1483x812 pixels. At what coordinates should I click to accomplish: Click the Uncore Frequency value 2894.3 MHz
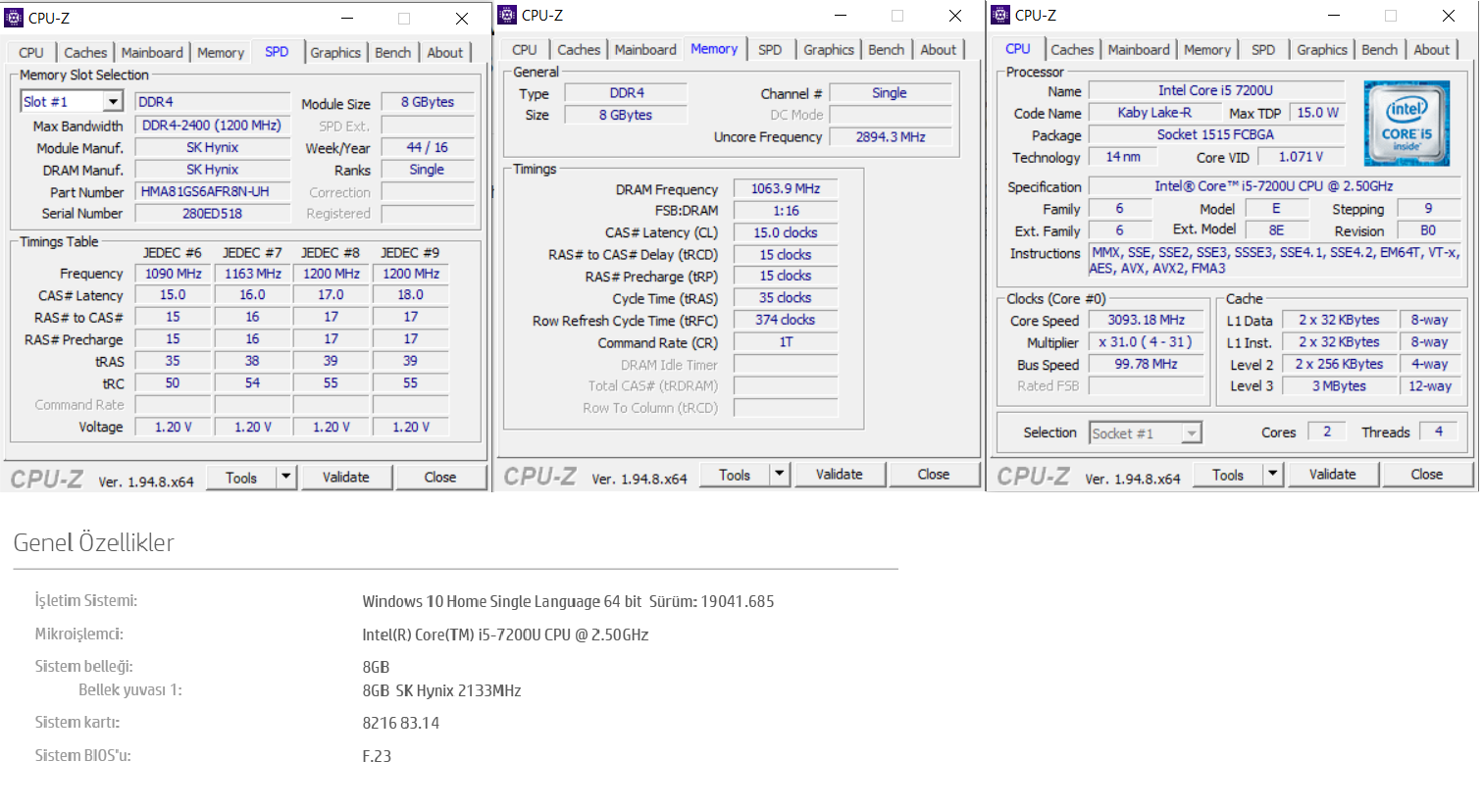pos(891,137)
